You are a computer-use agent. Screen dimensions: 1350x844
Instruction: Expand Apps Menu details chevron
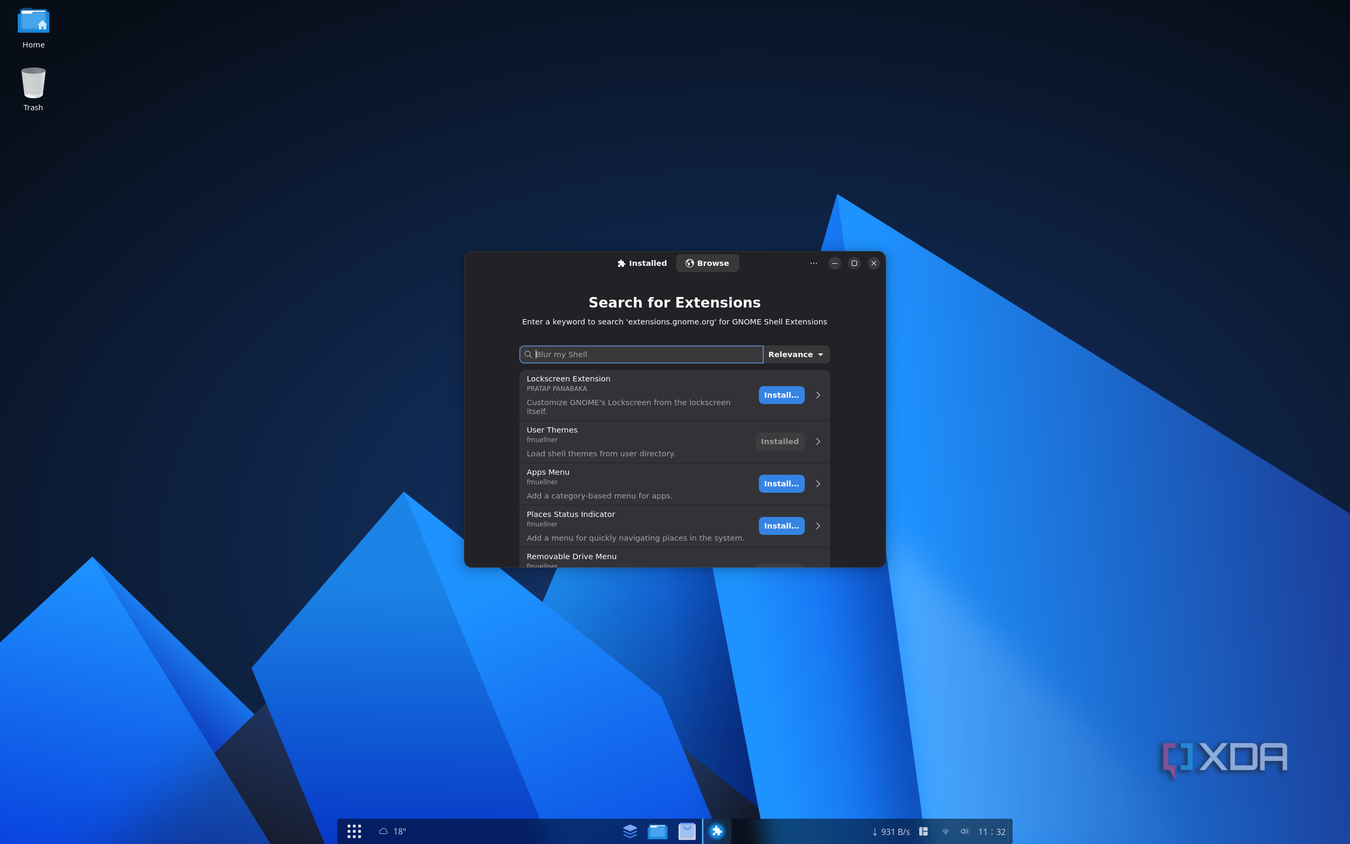point(818,483)
